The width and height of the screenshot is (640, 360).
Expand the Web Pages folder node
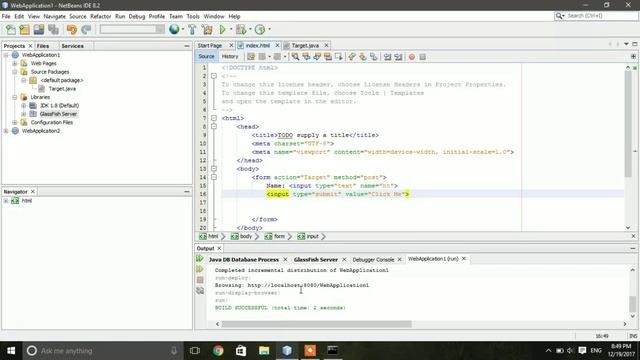click(x=15, y=63)
